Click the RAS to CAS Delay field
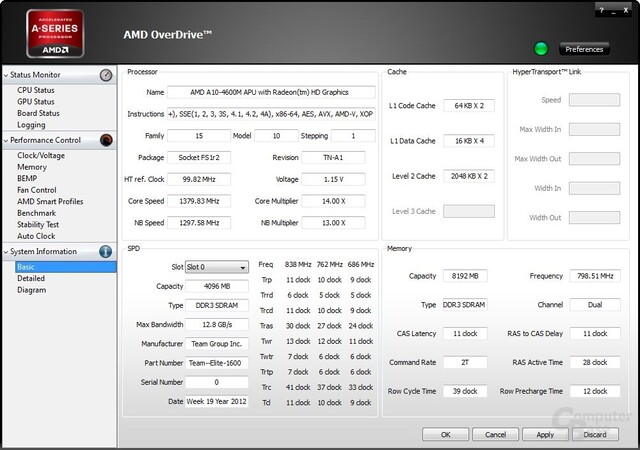The height and width of the screenshot is (450, 640). coord(595,334)
